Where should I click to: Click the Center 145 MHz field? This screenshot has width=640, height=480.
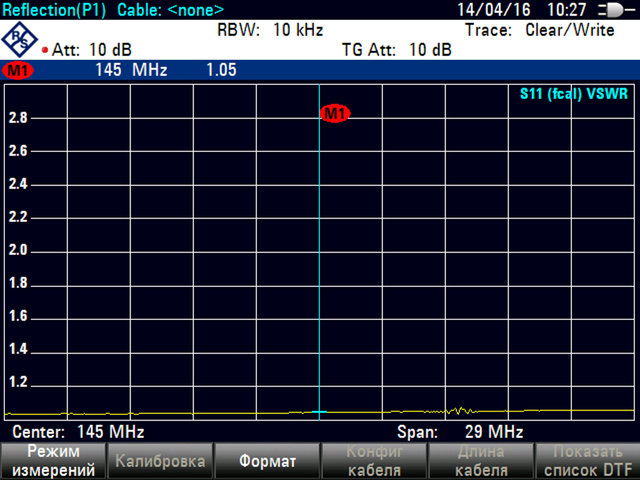[x=78, y=432]
